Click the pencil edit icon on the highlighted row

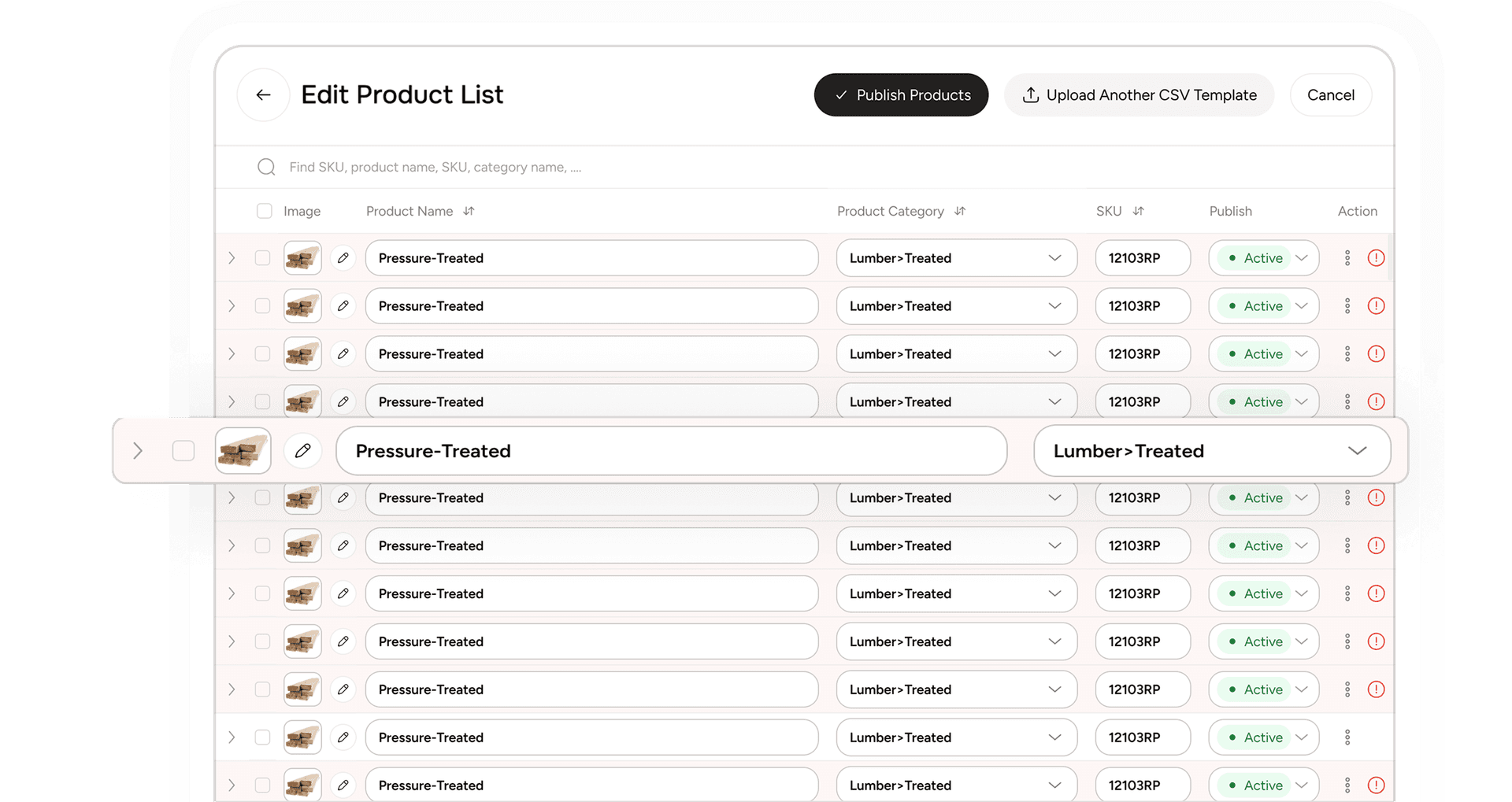coord(302,450)
